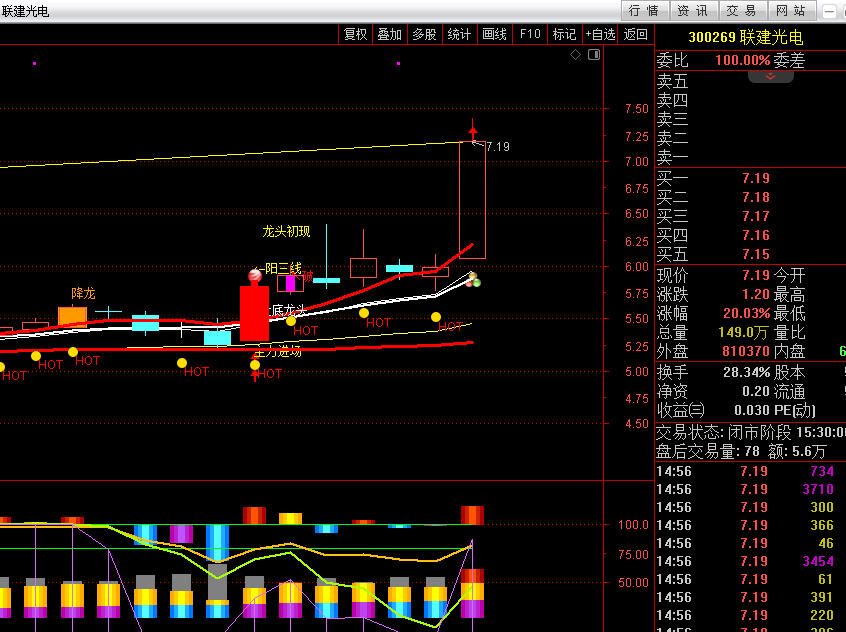Click the magenta candle next to 阳三线
Image resolution: width=846 pixels, height=632 pixels.
[x=291, y=283]
